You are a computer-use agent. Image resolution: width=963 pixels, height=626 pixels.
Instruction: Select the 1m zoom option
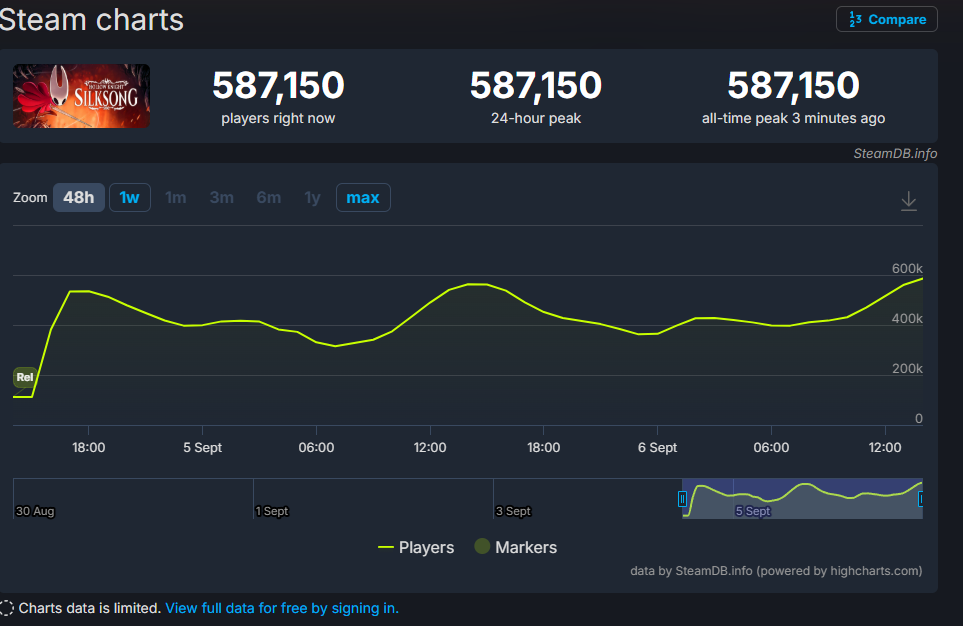point(176,197)
